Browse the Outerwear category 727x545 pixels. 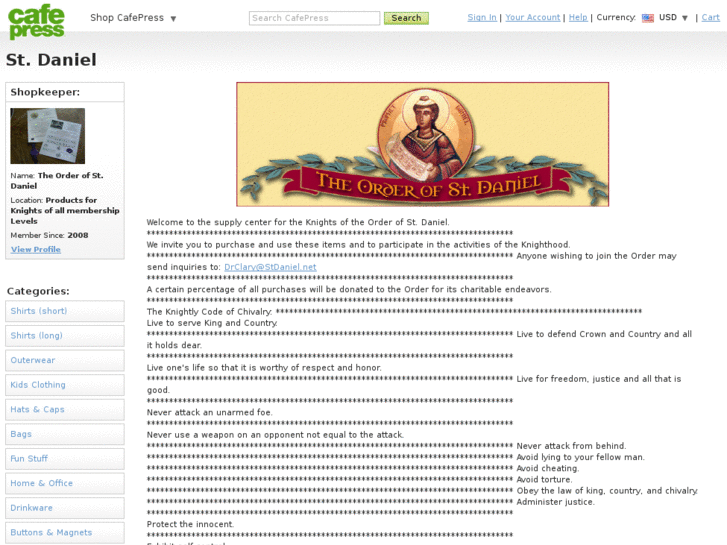point(65,360)
